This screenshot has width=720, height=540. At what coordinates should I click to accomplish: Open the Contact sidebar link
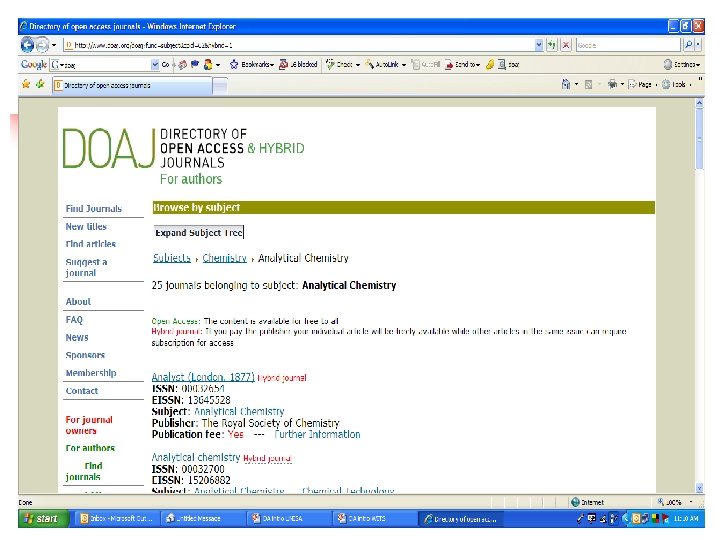pos(81,391)
